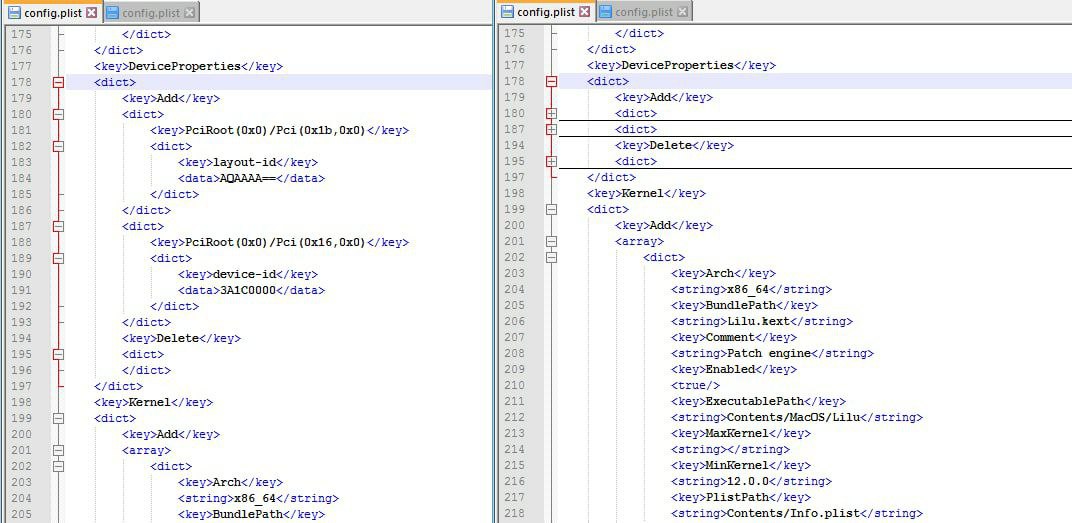Click the x86_64 string in left pane

[x=254, y=498]
